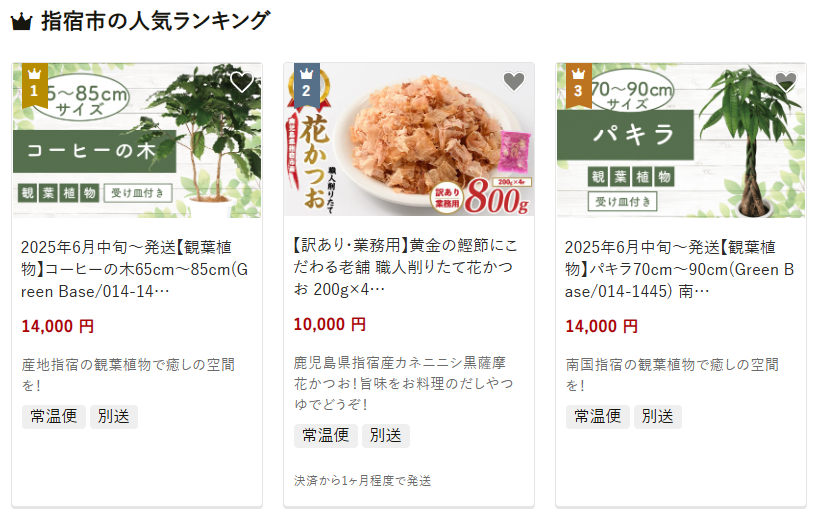The height and width of the screenshot is (519, 816).
Task: Open the コーヒーの木65cm~85cm product title link
Action: (135, 269)
